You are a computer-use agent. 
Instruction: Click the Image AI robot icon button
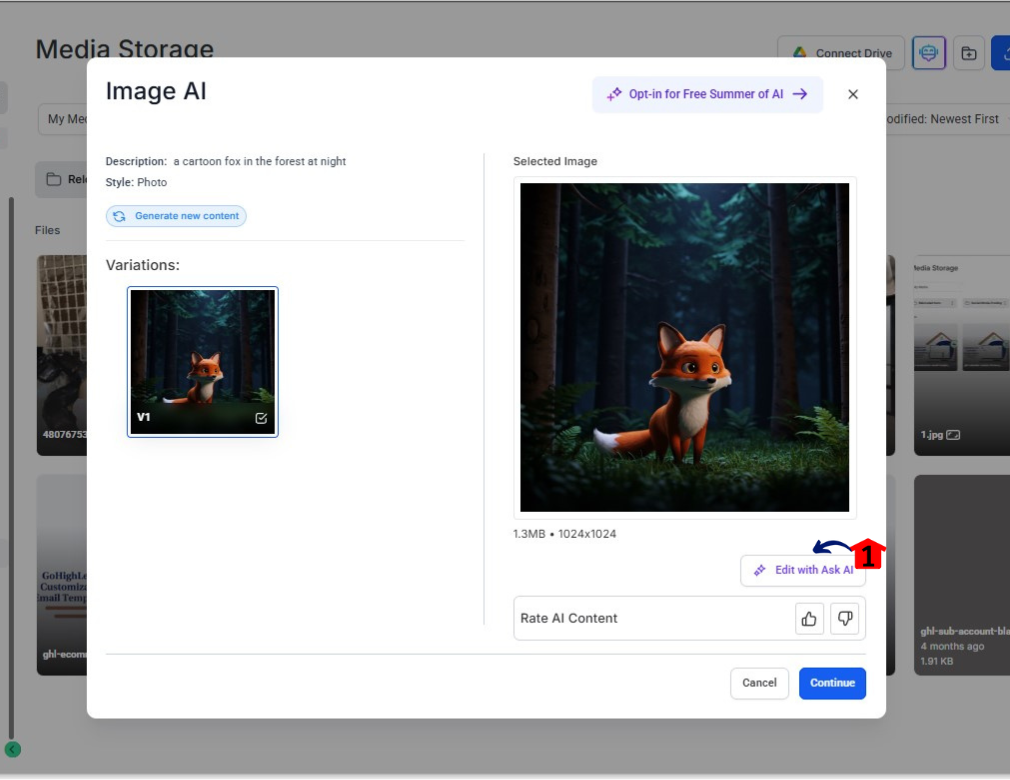(929, 54)
